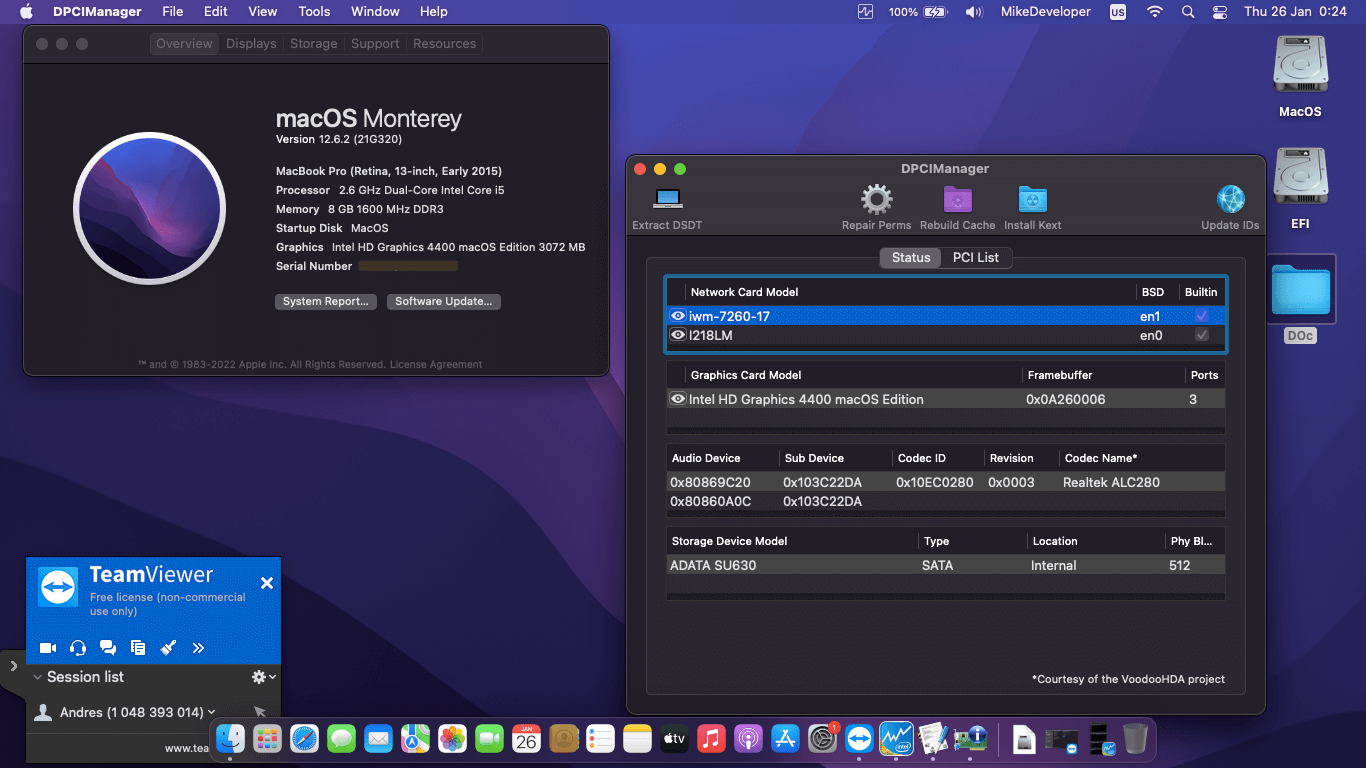Click the Wi-Fi status icon in the menu bar
This screenshot has height=768, width=1366.
click(x=1155, y=12)
